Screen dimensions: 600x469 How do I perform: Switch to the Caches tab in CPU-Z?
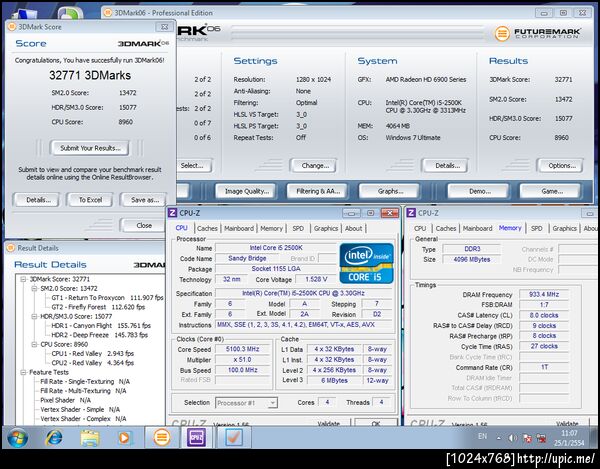[x=207, y=228]
